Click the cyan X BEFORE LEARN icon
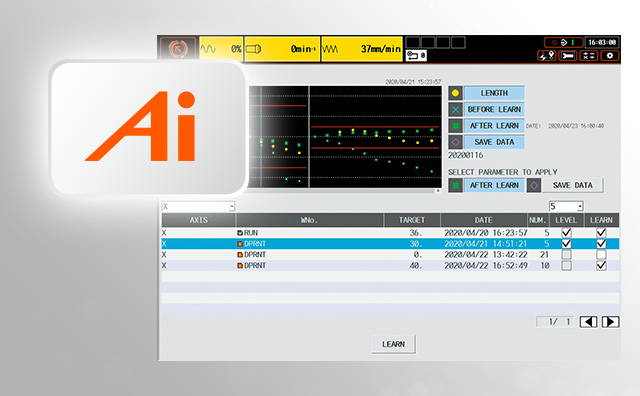640x396 pixels. coord(455,109)
